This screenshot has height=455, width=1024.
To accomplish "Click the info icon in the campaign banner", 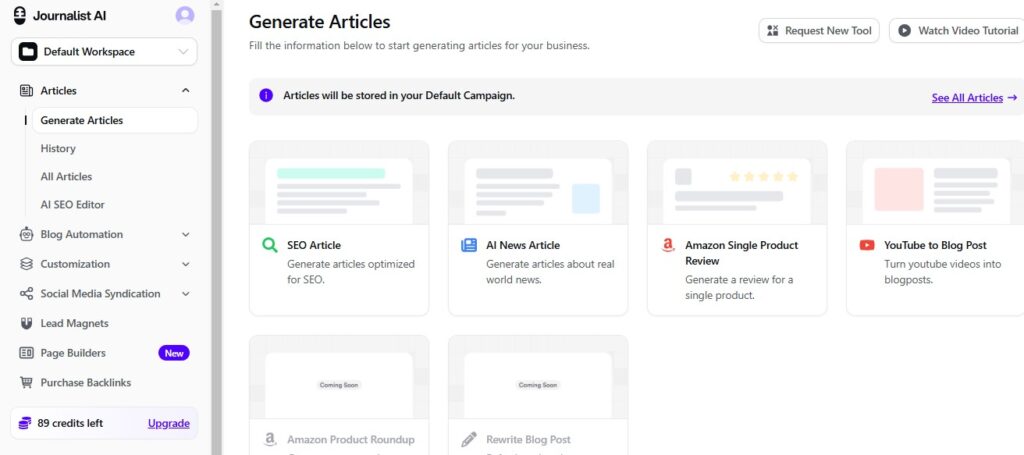I will tap(266, 96).
